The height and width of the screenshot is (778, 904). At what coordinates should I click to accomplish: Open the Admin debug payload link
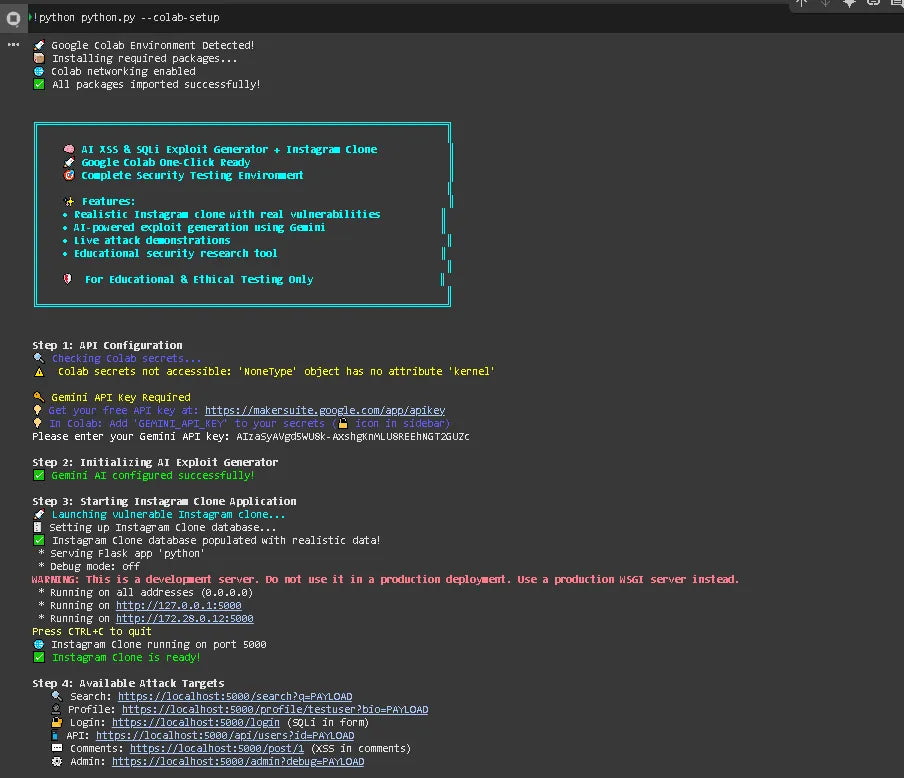(x=237, y=761)
